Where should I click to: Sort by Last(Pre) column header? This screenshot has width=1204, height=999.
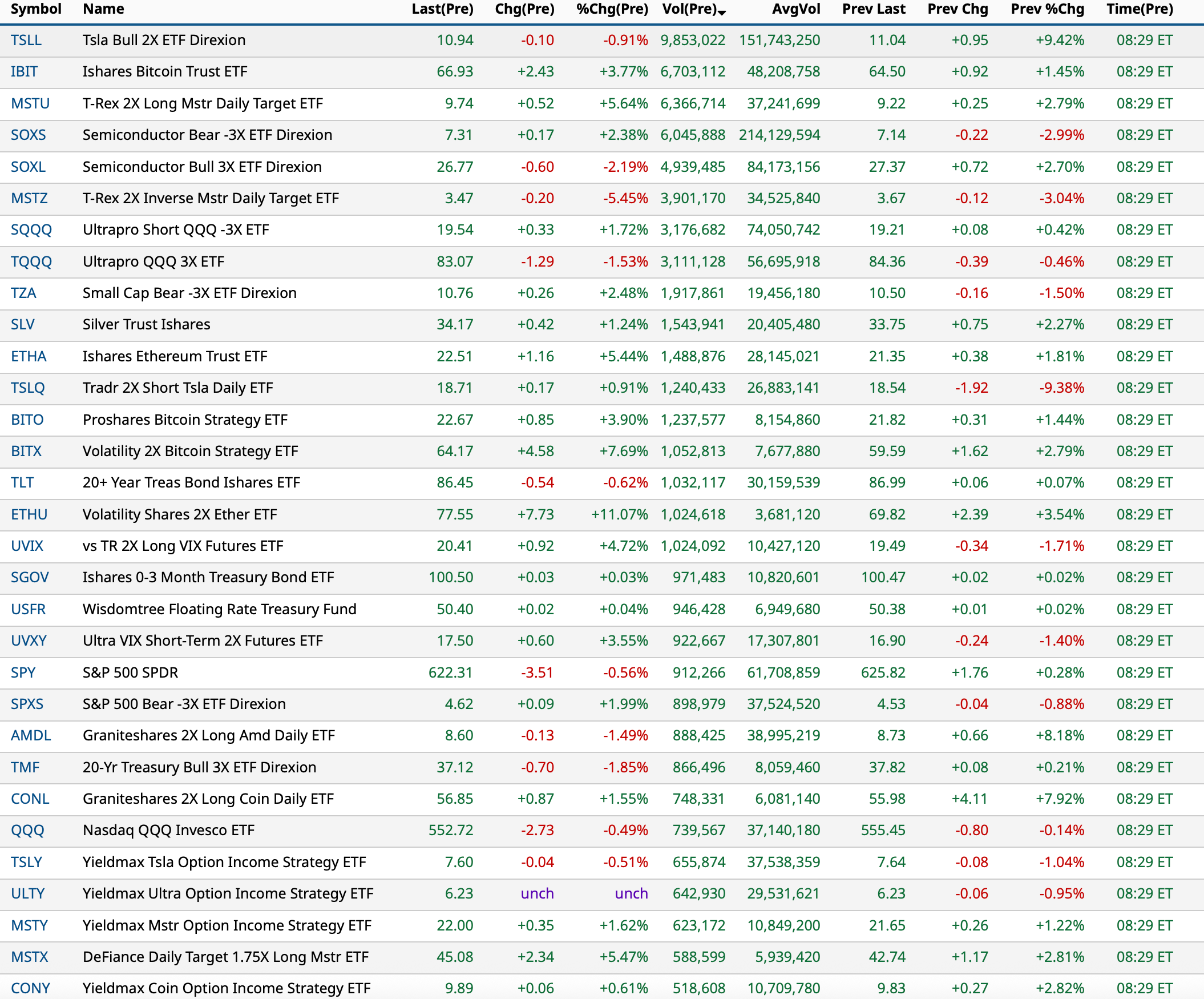point(442,9)
